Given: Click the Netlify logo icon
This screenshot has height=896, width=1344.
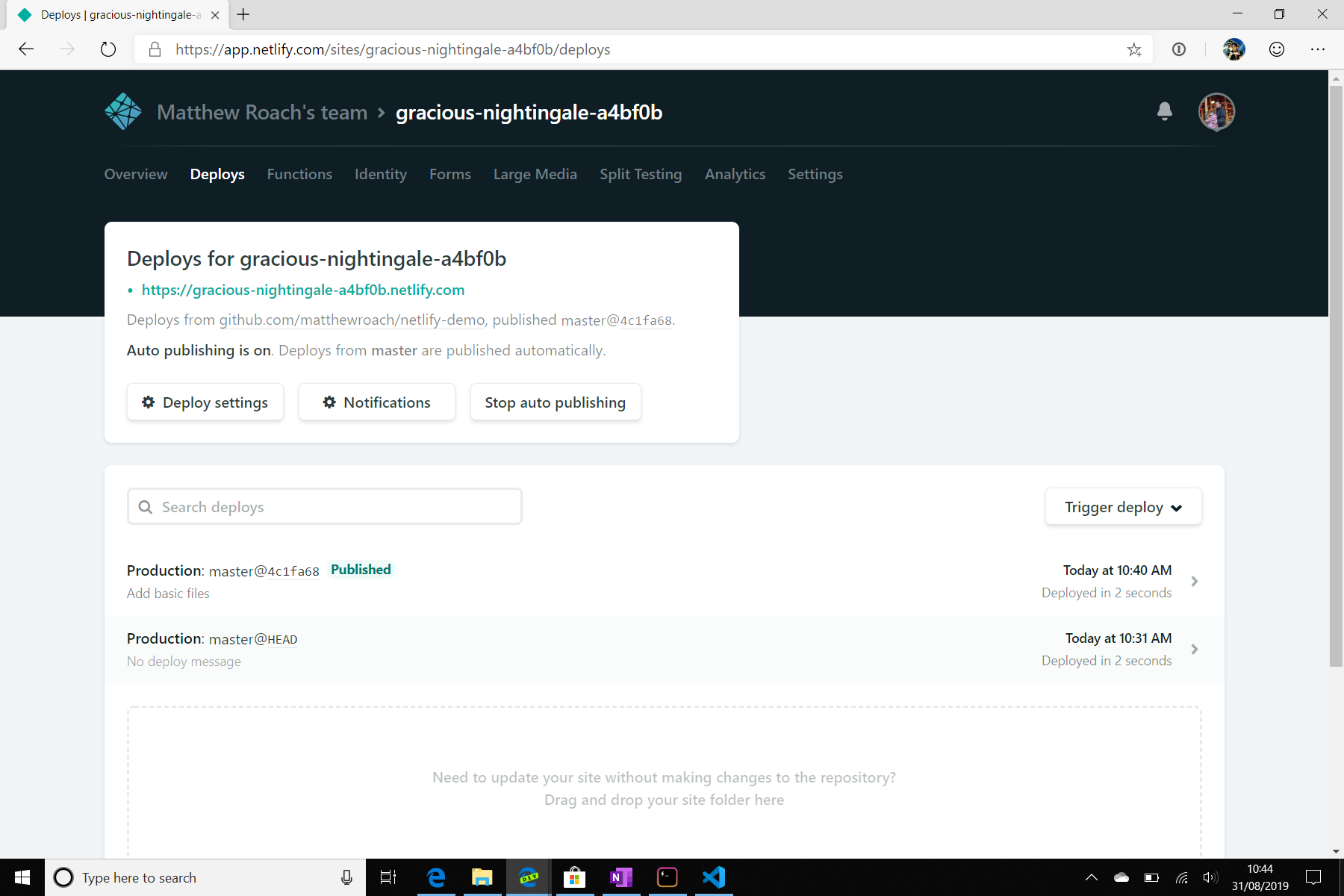Looking at the screenshot, I should (123, 112).
